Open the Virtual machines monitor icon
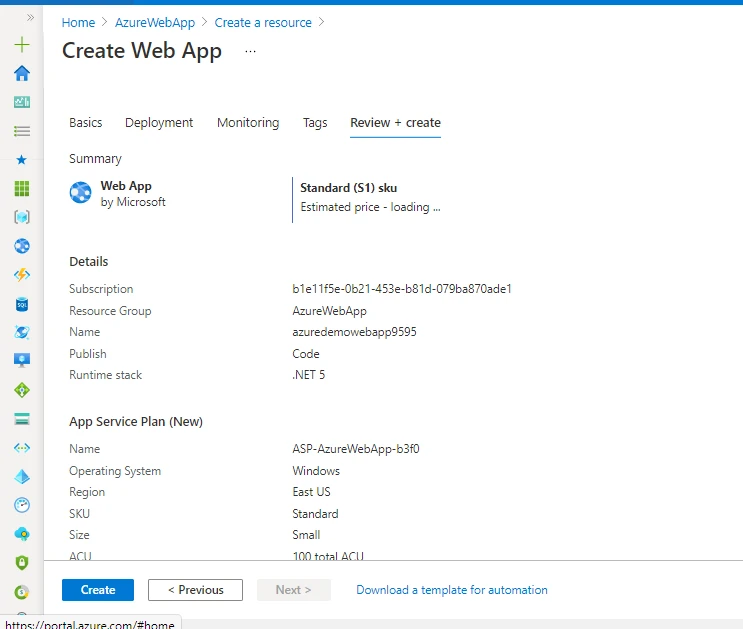743x629 pixels. (x=22, y=361)
